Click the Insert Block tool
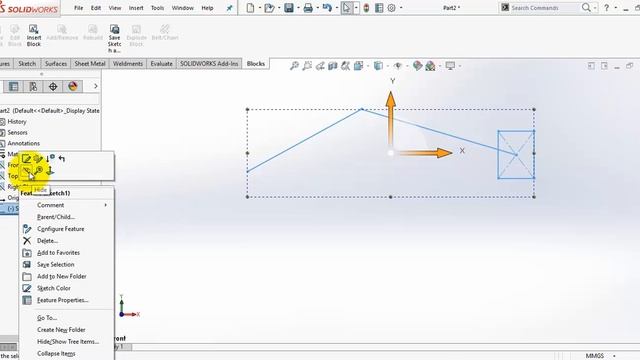 (x=34, y=35)
